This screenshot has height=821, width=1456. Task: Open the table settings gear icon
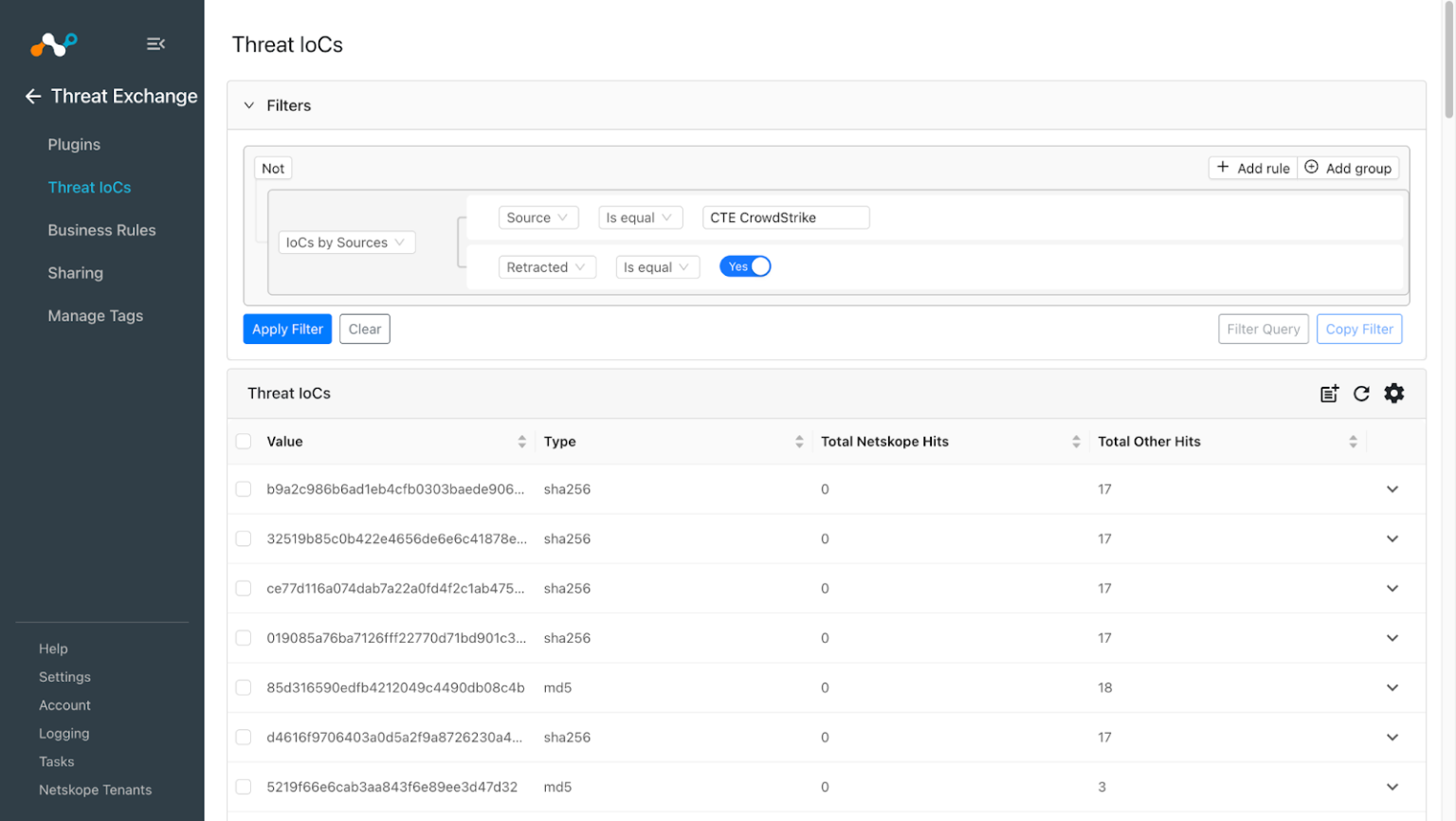(1394, 393)
